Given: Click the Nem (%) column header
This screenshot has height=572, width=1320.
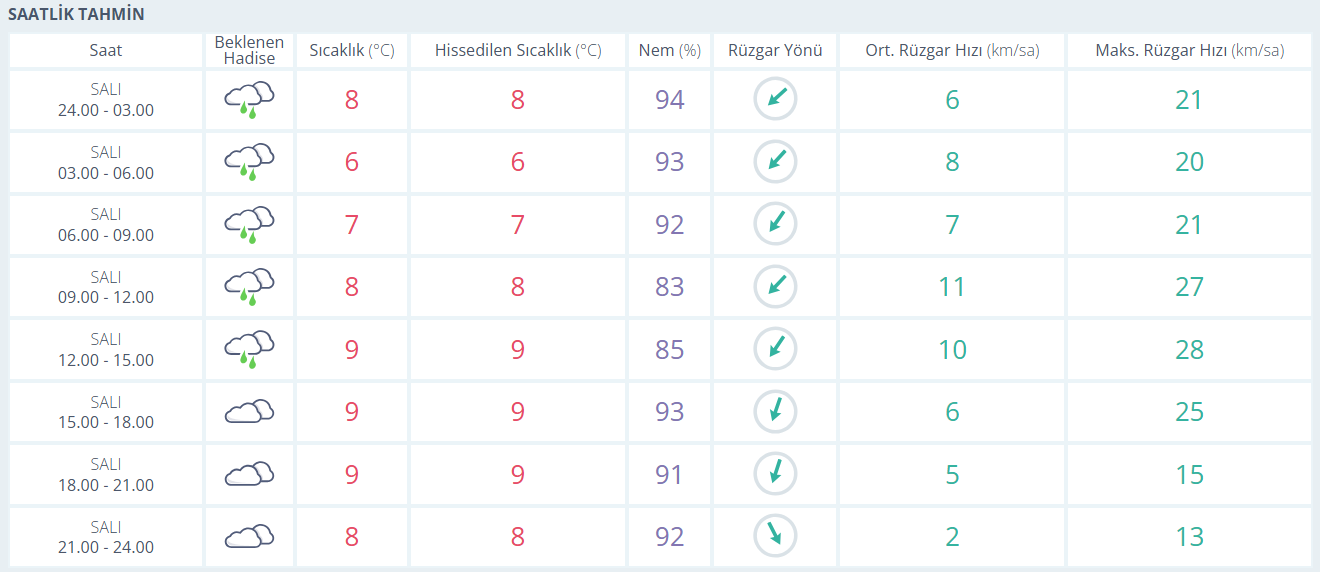Looking at the screenshot, I should point(670,50).
